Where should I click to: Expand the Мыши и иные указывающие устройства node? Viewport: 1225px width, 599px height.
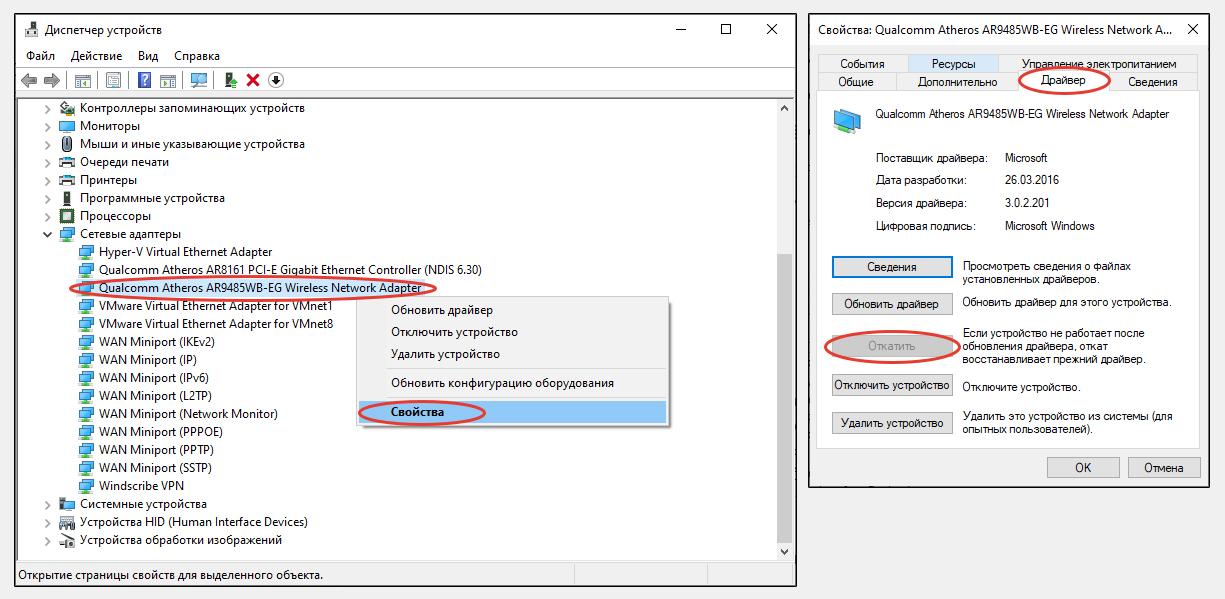point(48,144)
